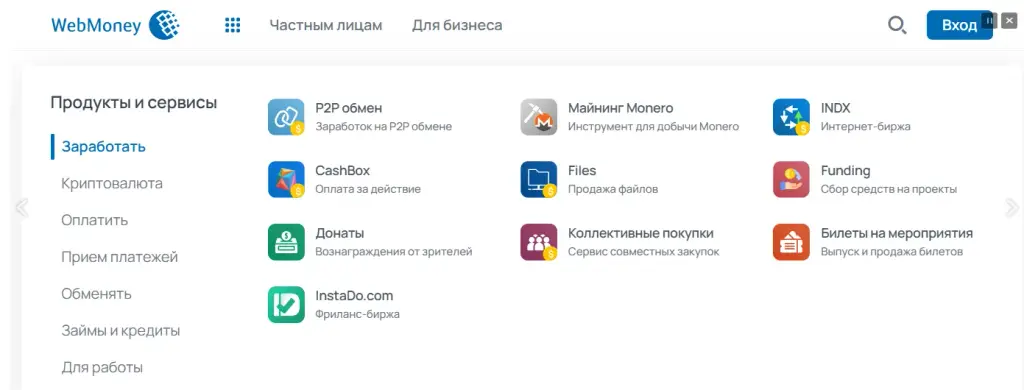
Task: Click the Вход login button
Action: tap(959, 25)
